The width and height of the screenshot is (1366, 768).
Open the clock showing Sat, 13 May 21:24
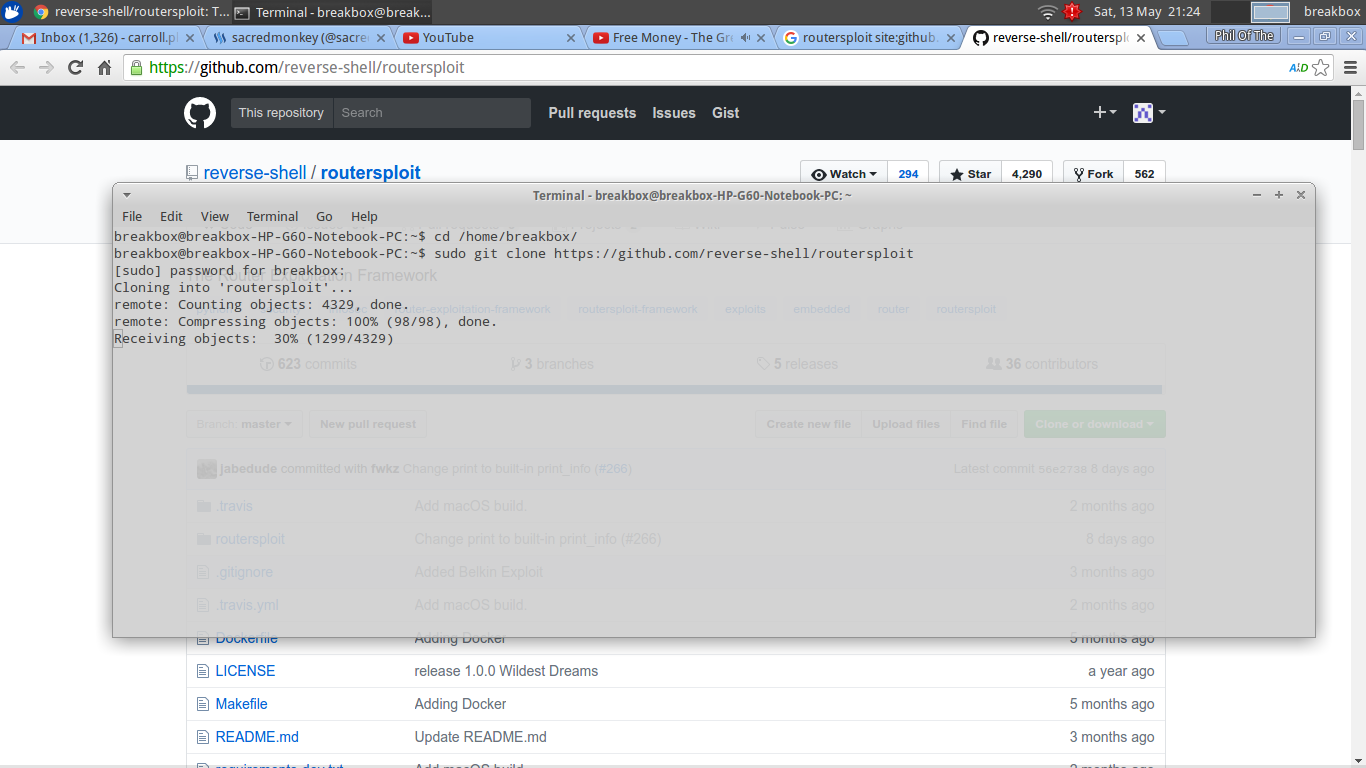point(1146,12)
